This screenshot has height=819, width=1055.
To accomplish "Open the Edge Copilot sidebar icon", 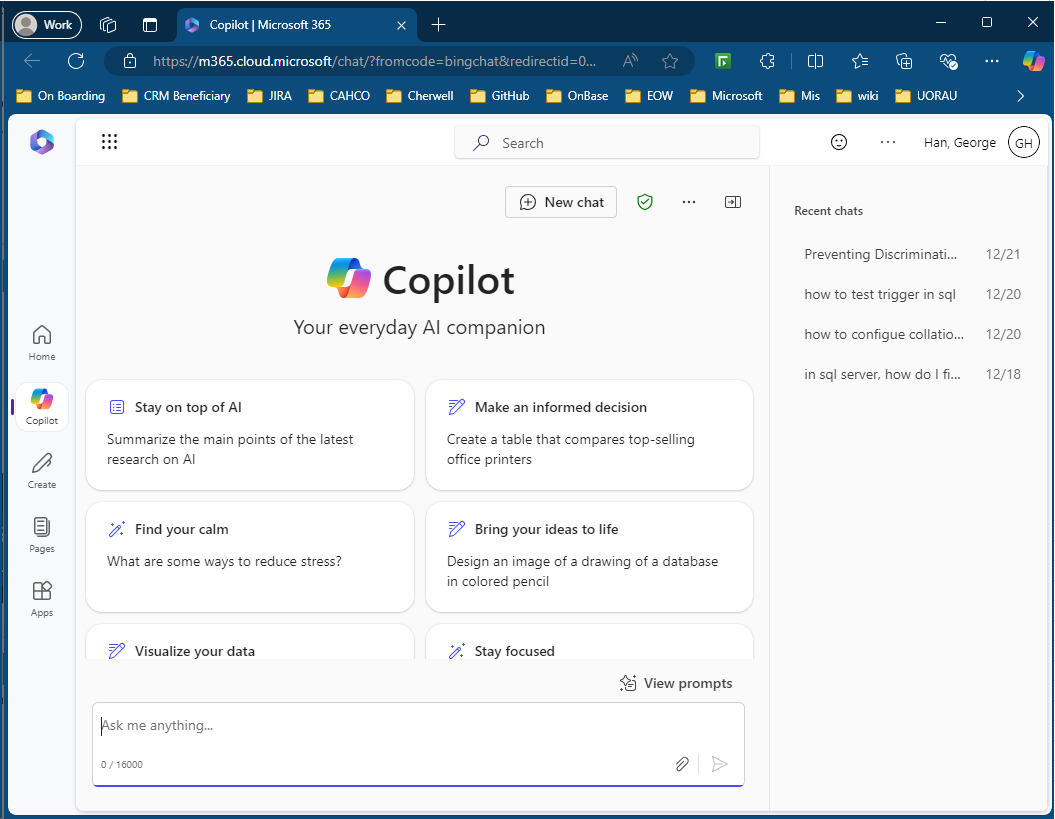I will point(1033,61).
